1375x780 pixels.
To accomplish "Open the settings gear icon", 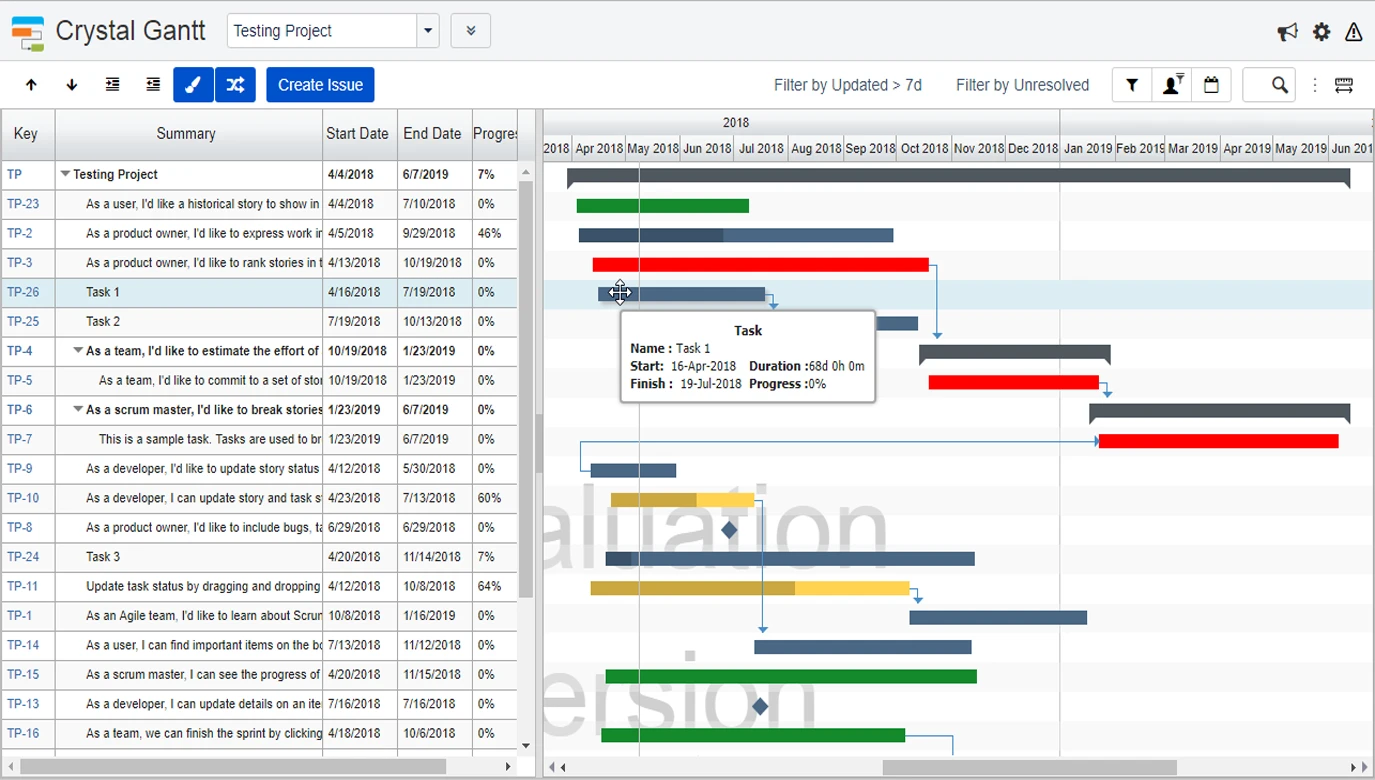I will coord(1322,32).
